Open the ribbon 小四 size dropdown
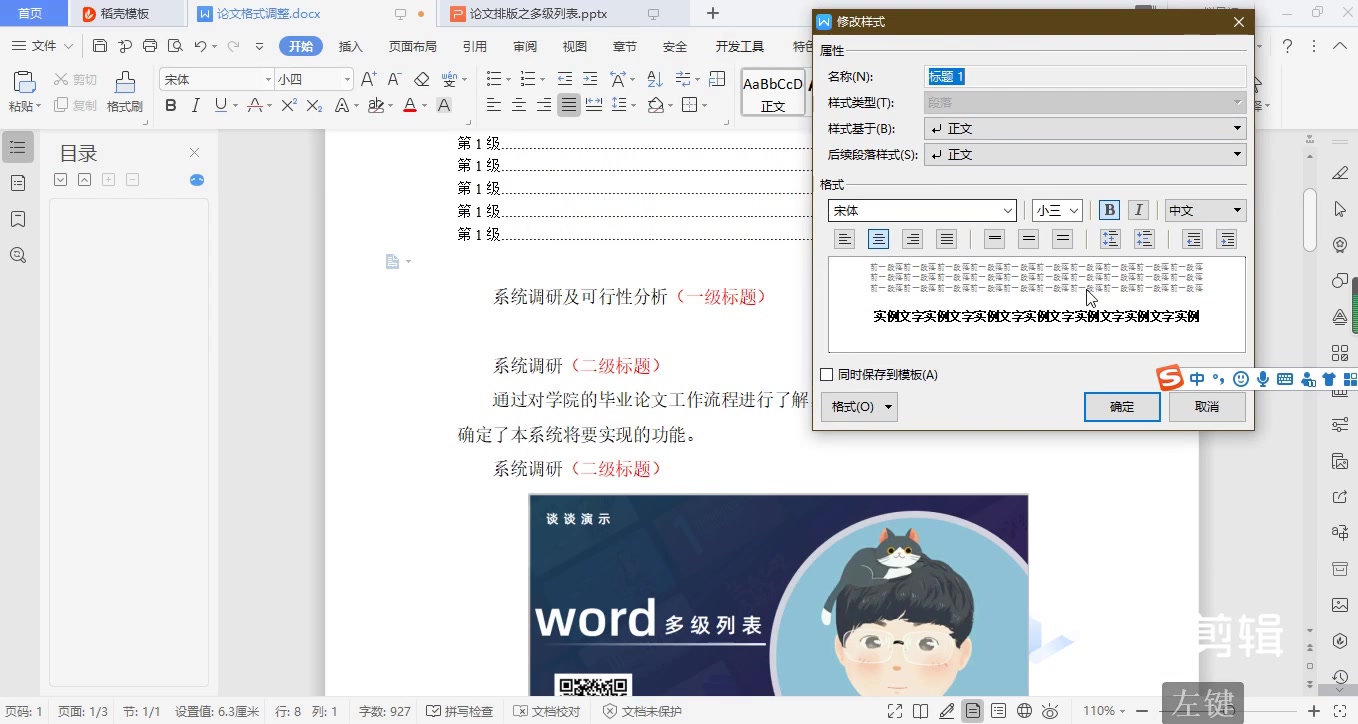 click(x=347, y=79)
